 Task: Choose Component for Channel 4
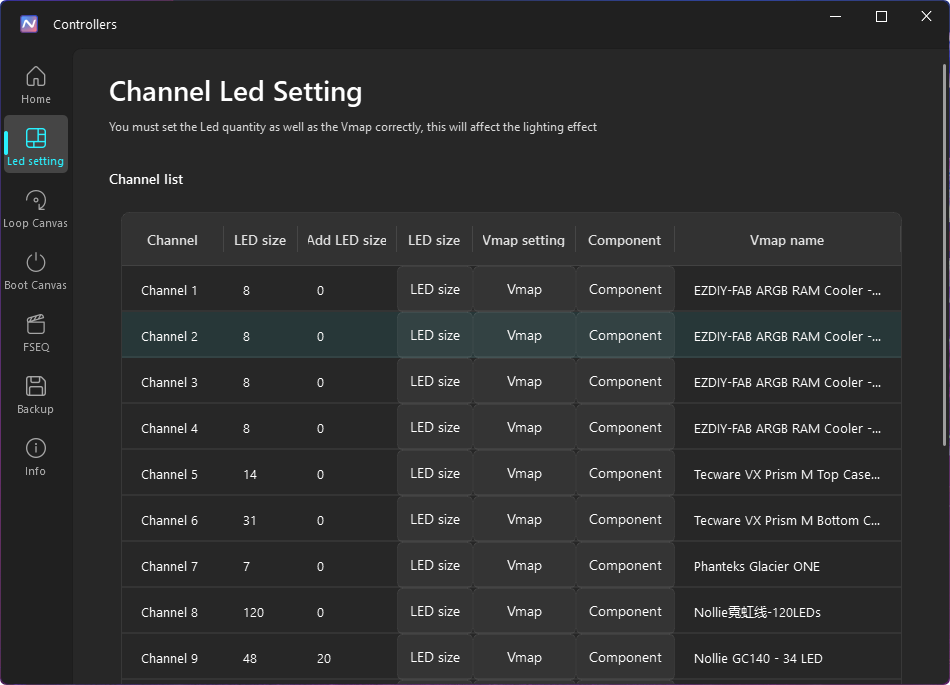pyautogui.click(x=625, y=428)
